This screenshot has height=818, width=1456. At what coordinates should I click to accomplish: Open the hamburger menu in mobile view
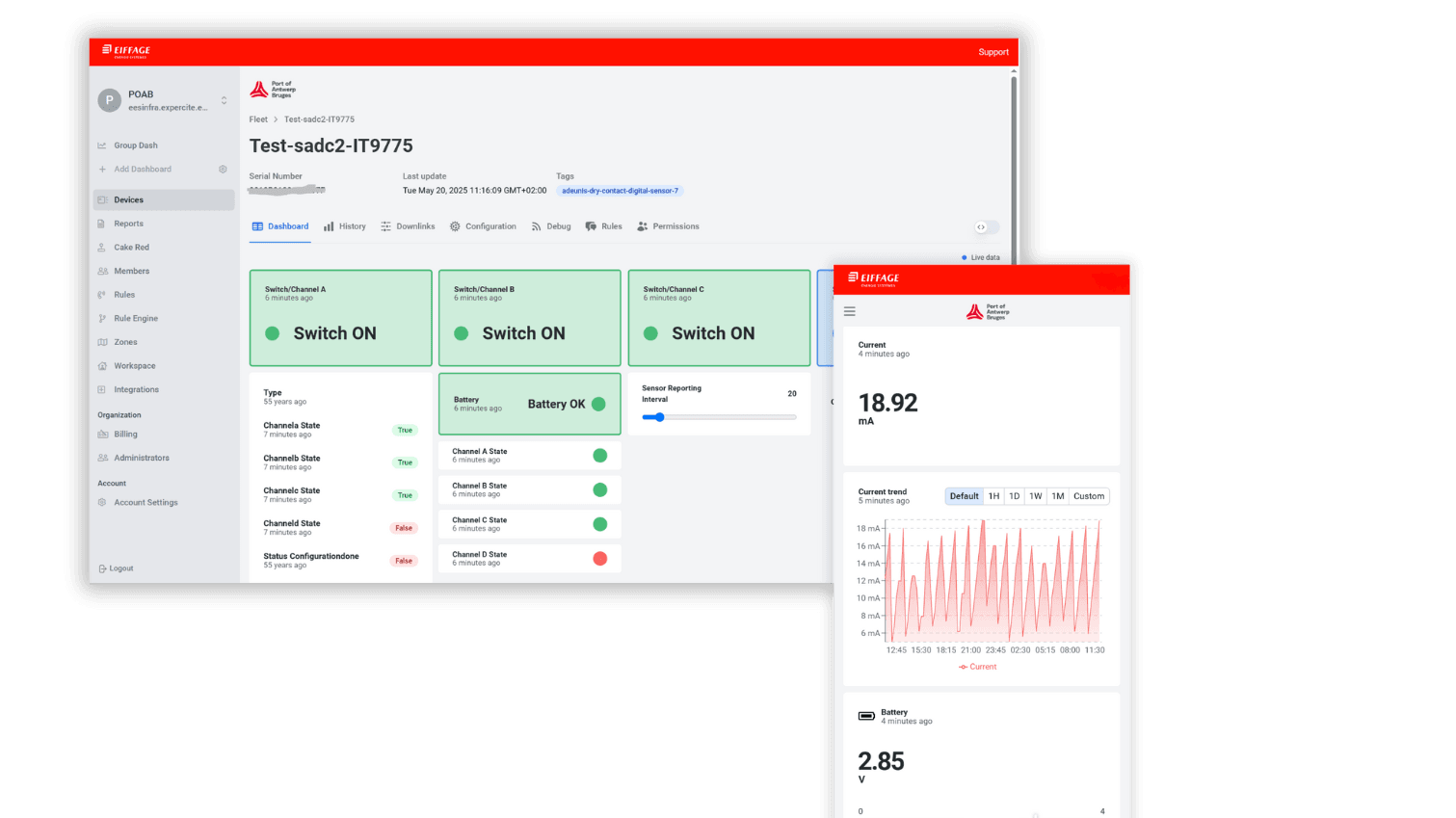[849, 311]
